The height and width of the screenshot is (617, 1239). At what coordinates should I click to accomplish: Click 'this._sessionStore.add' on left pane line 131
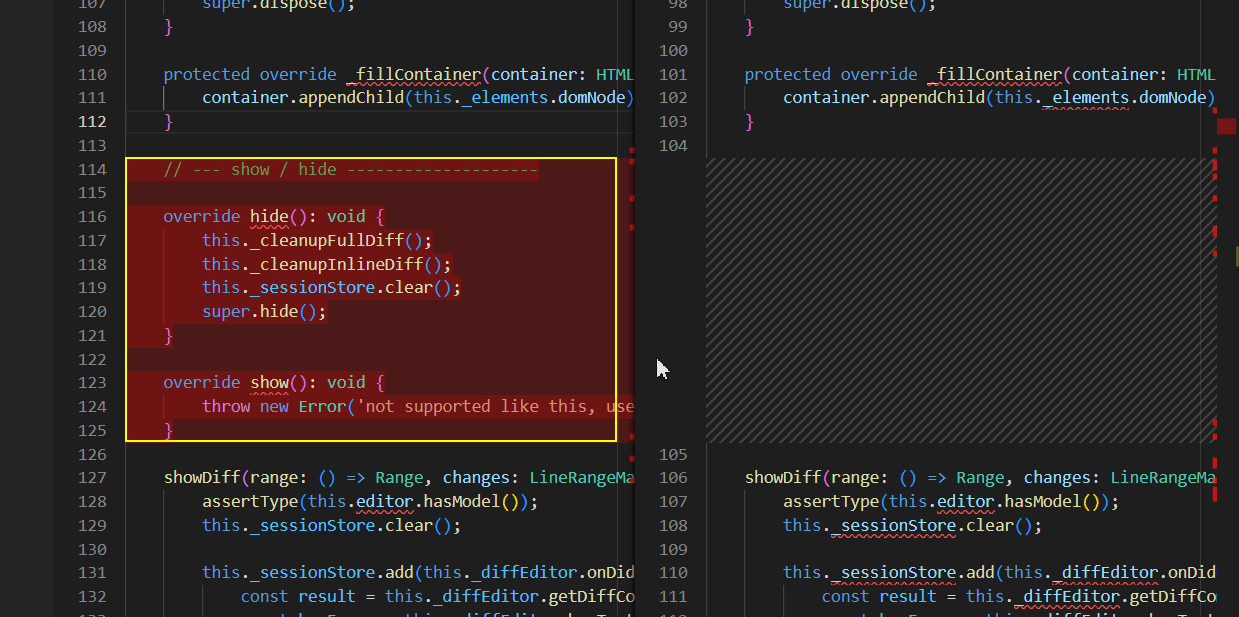tap(308, 572)
